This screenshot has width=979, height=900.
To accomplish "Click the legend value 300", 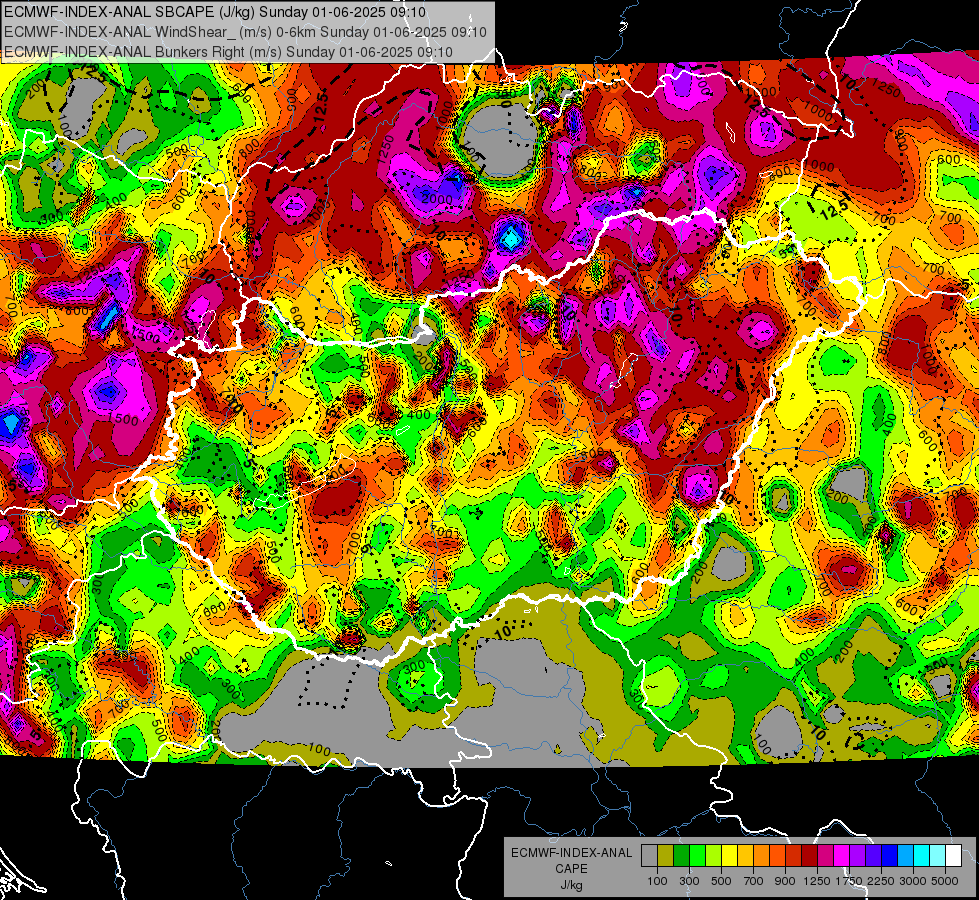I will tap(689, 881).
